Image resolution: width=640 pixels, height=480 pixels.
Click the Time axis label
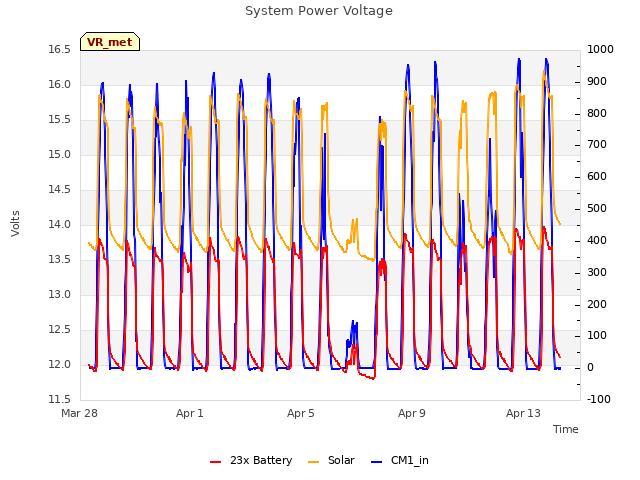tap(566, 429)
